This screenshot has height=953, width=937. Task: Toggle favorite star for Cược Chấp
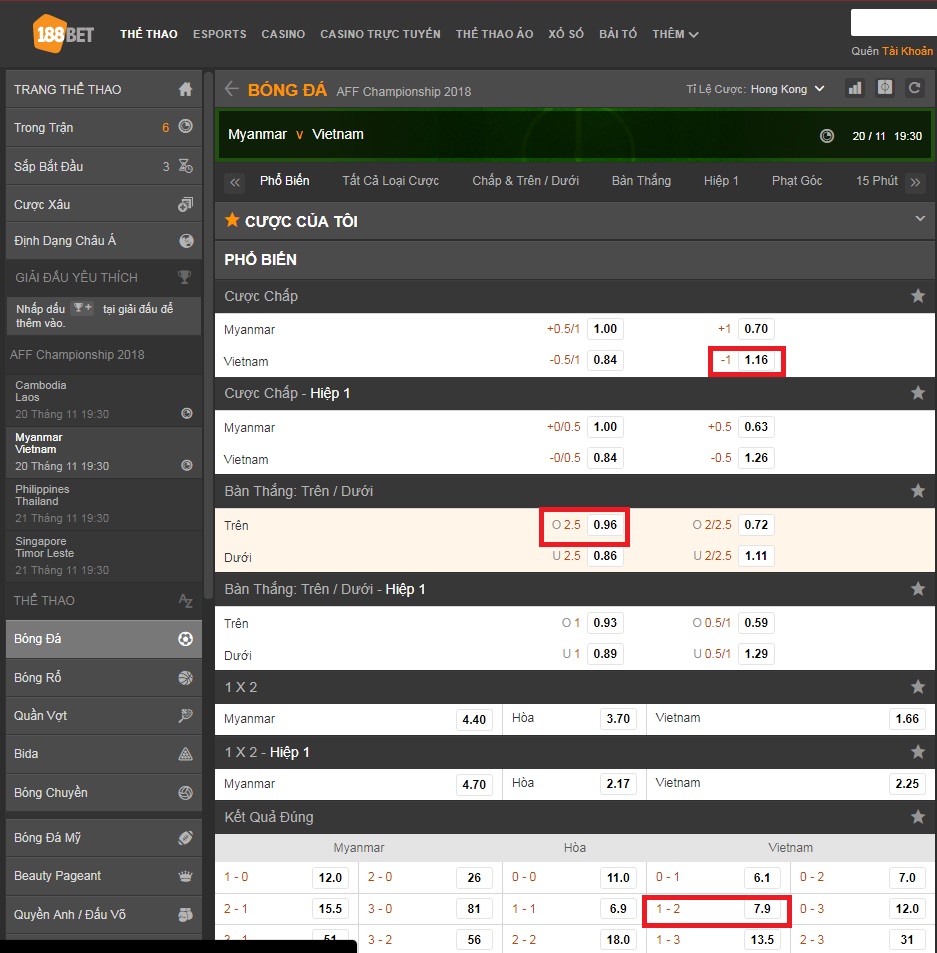918,296
